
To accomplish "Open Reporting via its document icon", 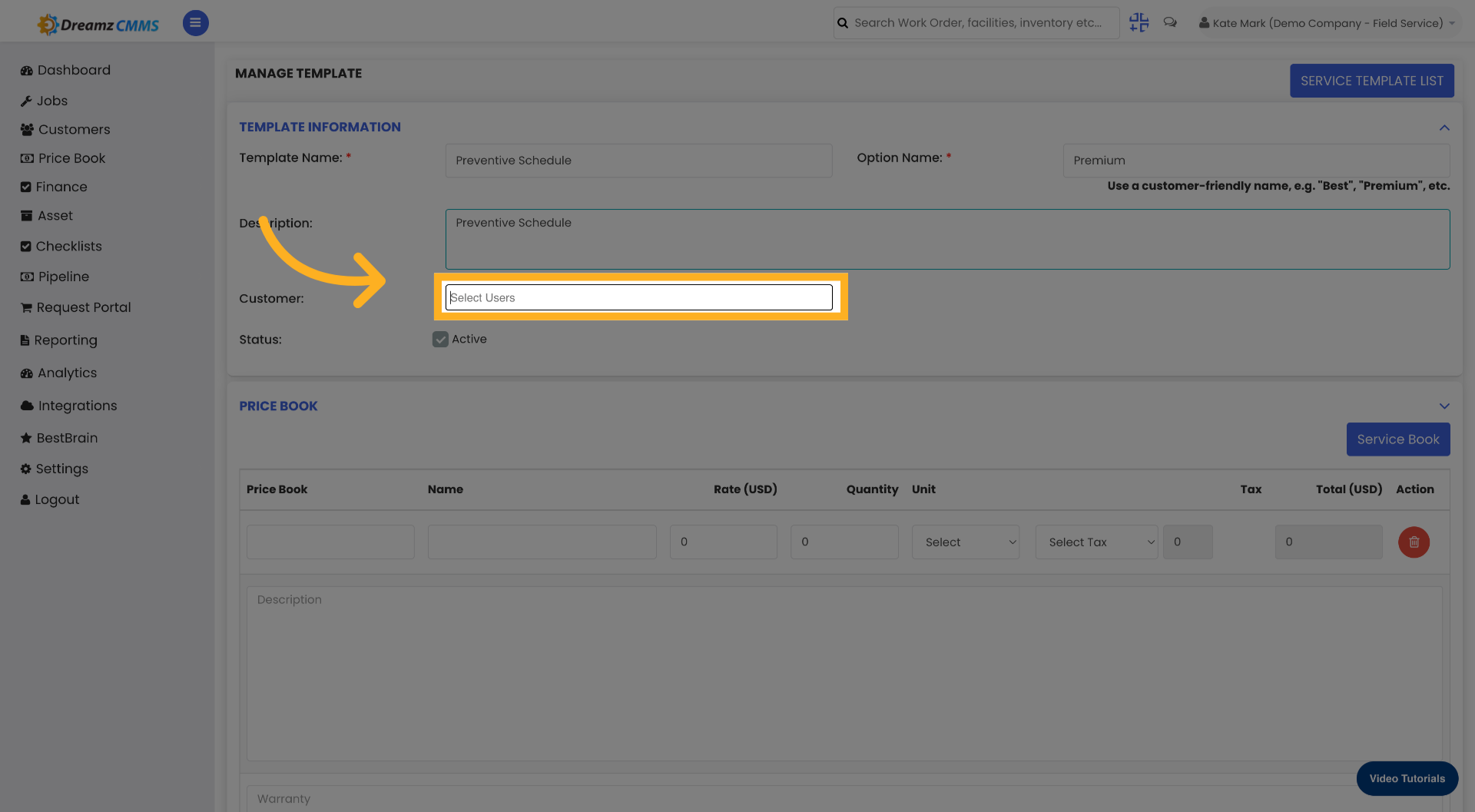I will pos(26,340).
